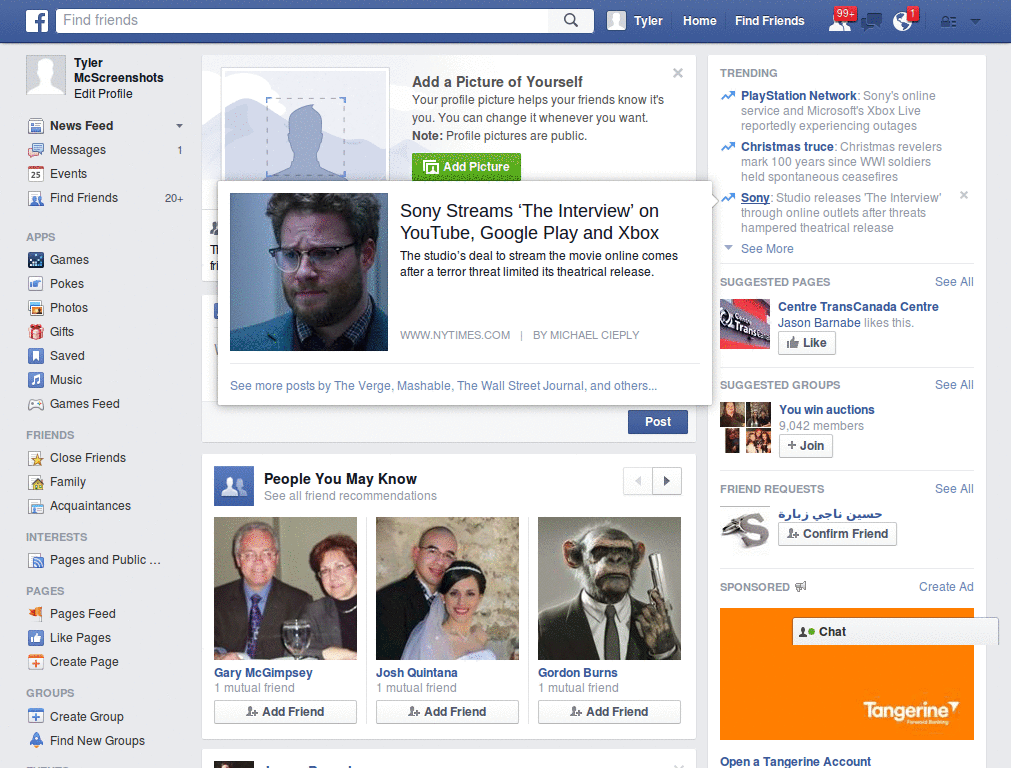
Task: See All suggested pages
Action: pyautogui.click(x=954, y=282)
